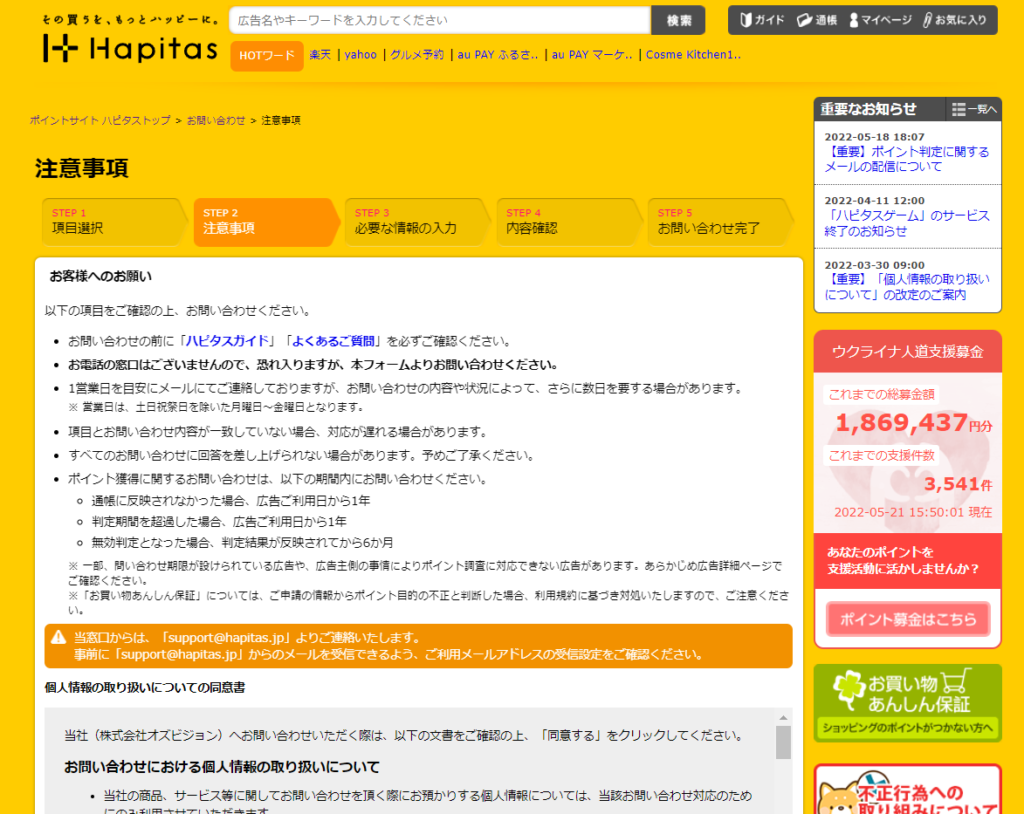Select STEP 5 お問い合わせ完了 step
This screenshot has height=814, width=1024.
pyautogui.click(x=719, y=222)
